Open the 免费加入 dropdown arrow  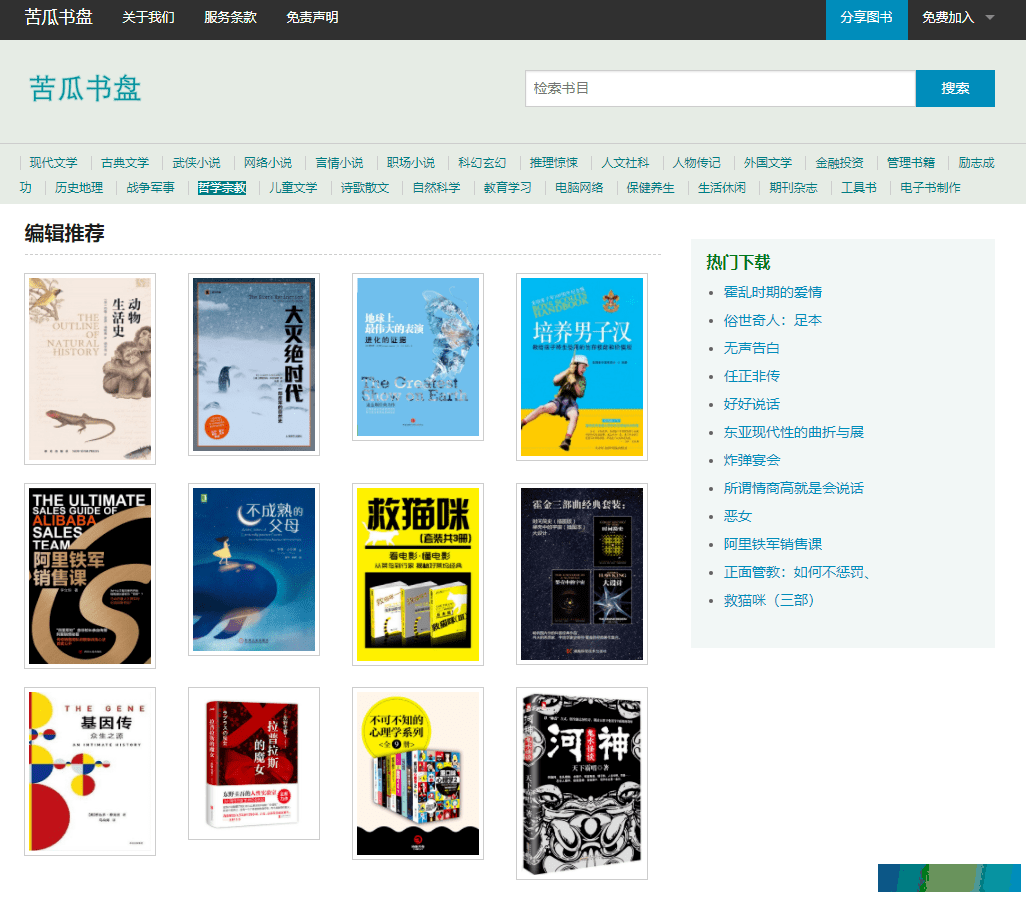(x=989, y=18)
